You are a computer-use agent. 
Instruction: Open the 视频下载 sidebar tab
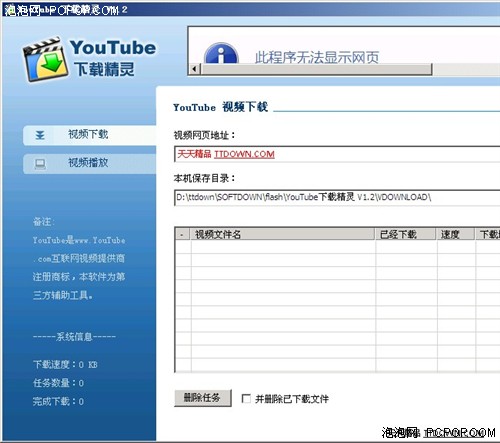pyautogui.click(x=89, y=135)
